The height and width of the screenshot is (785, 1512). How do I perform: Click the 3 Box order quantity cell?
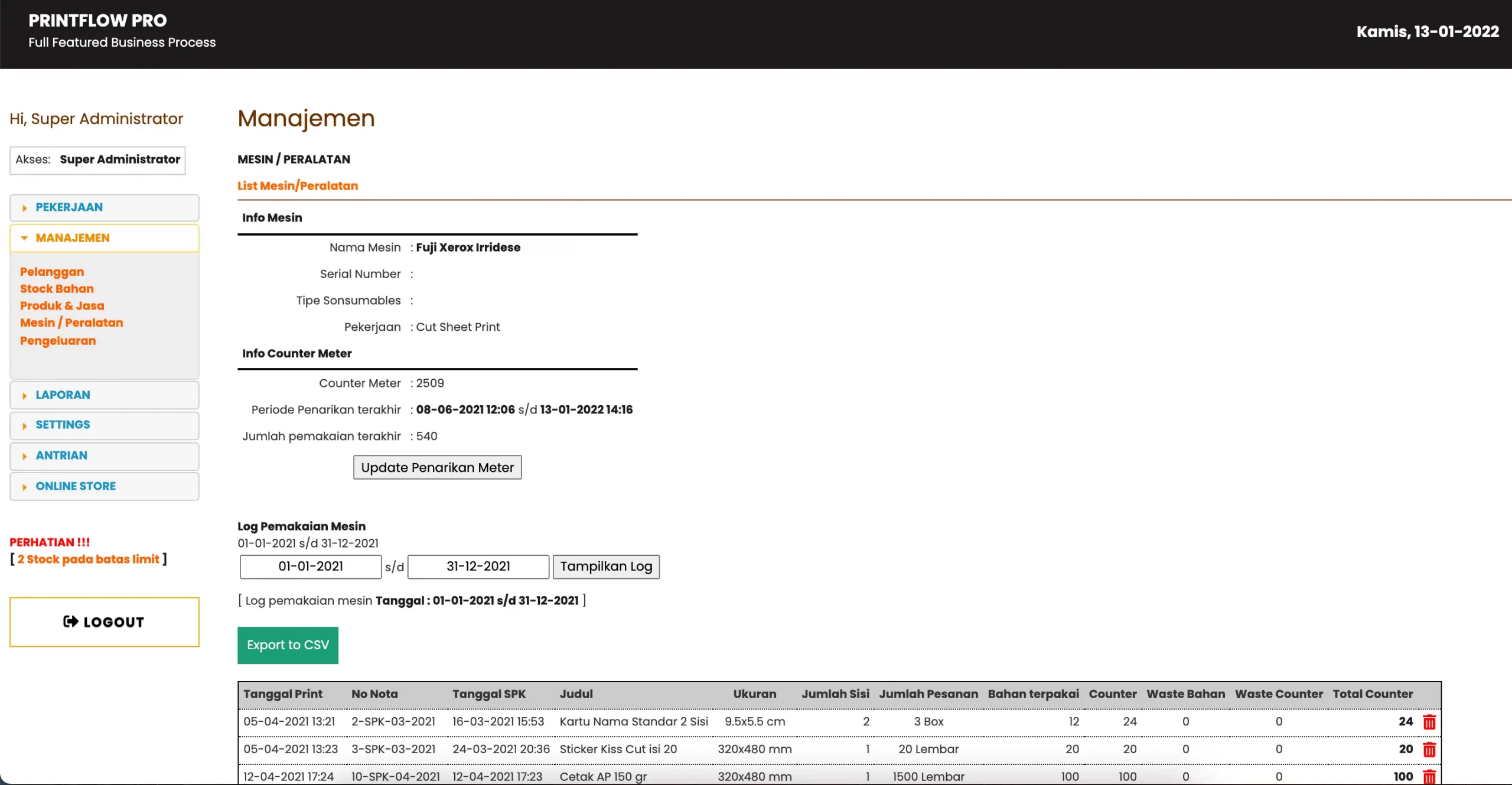coord(928,722)
